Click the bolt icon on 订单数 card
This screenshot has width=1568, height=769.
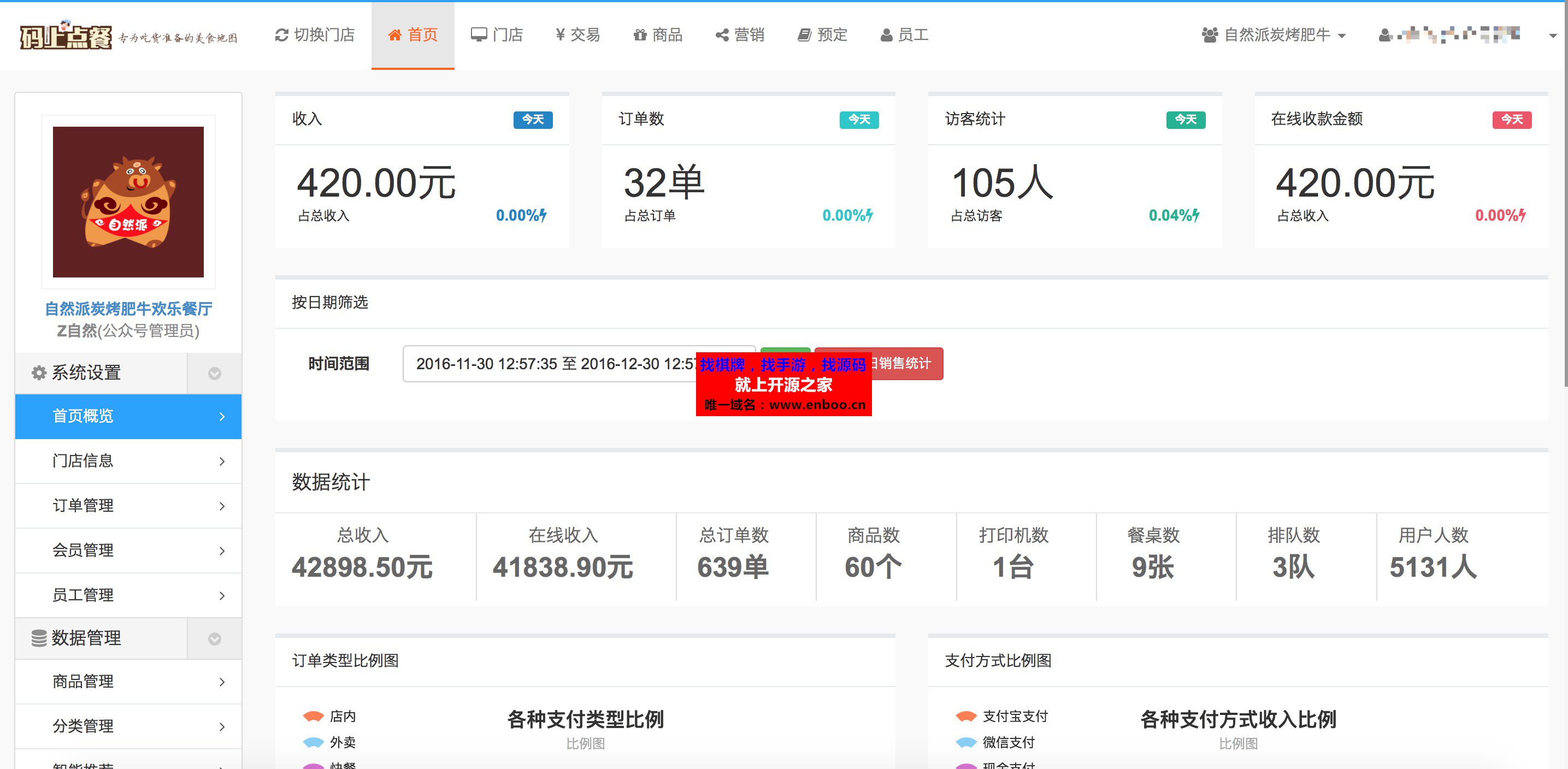[x=869, y=215]
